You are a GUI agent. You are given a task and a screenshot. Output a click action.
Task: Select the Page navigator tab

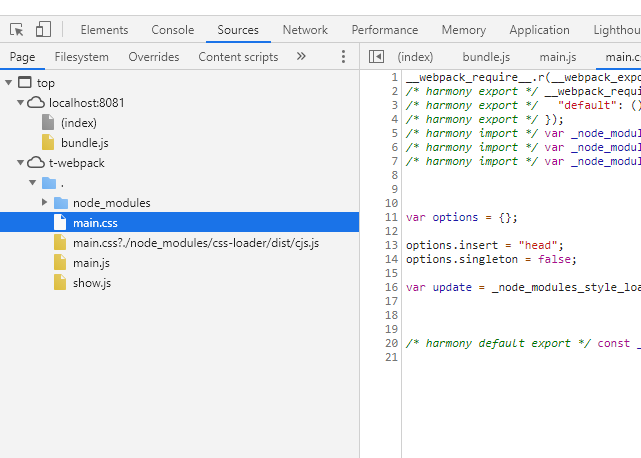22,57
